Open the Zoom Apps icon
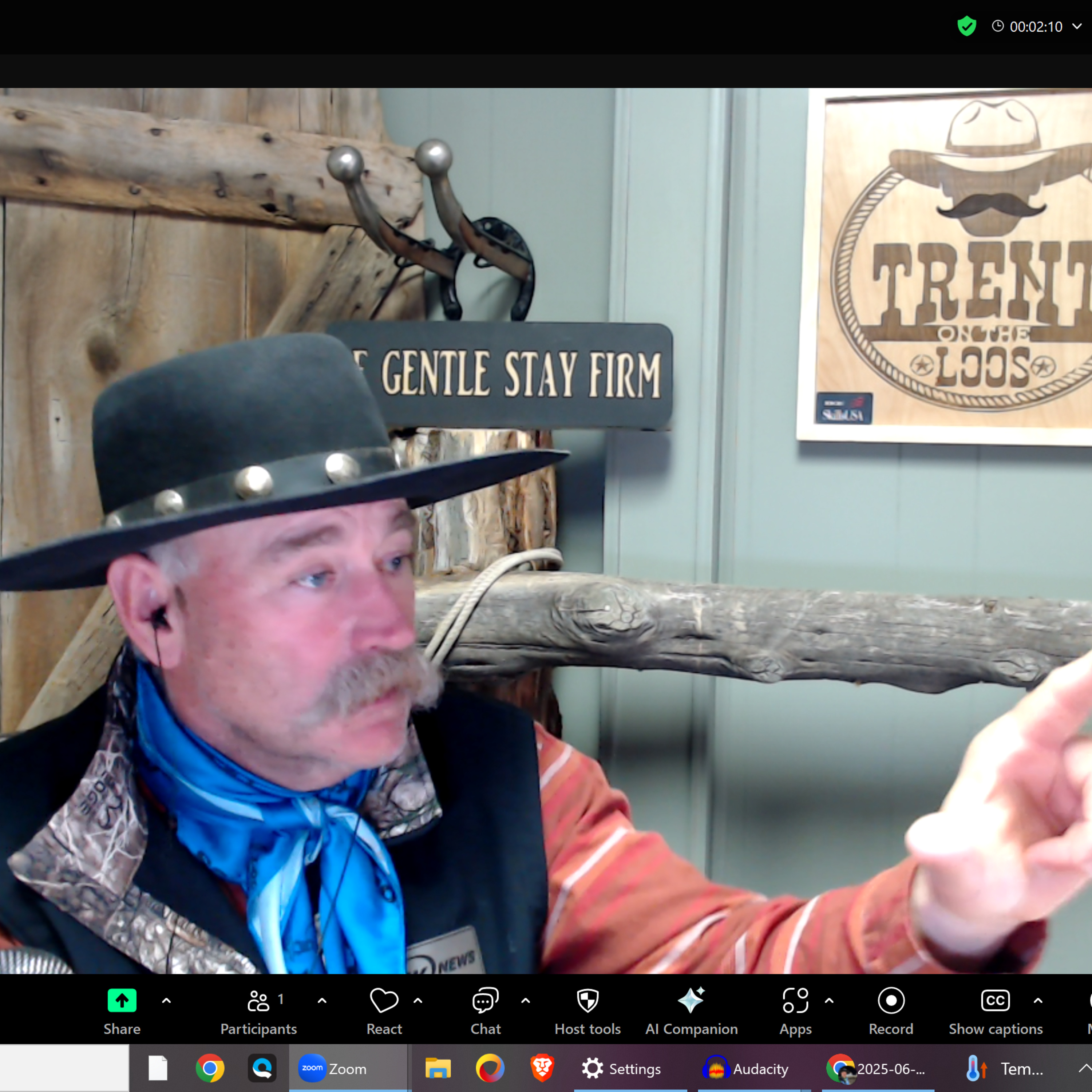 [795, 1000]
